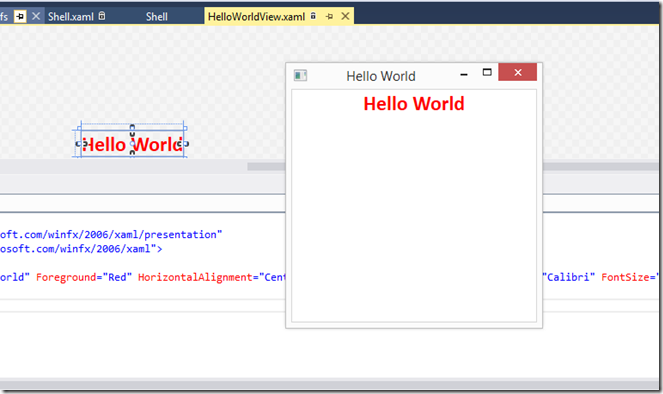Close the Hello World window
663x394 pixels.
click(x=518, y=72)
